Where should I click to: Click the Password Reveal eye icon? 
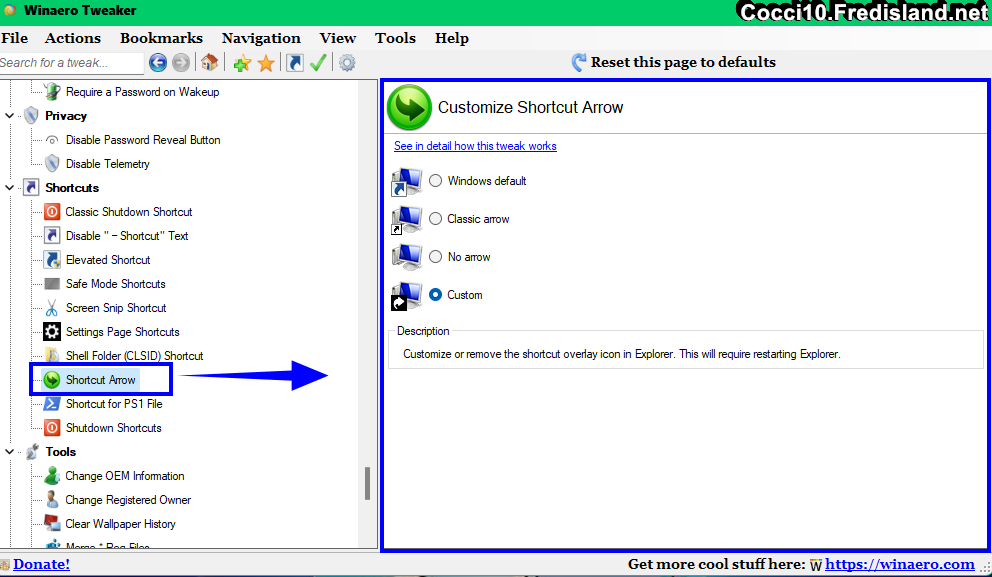(52, 140)
